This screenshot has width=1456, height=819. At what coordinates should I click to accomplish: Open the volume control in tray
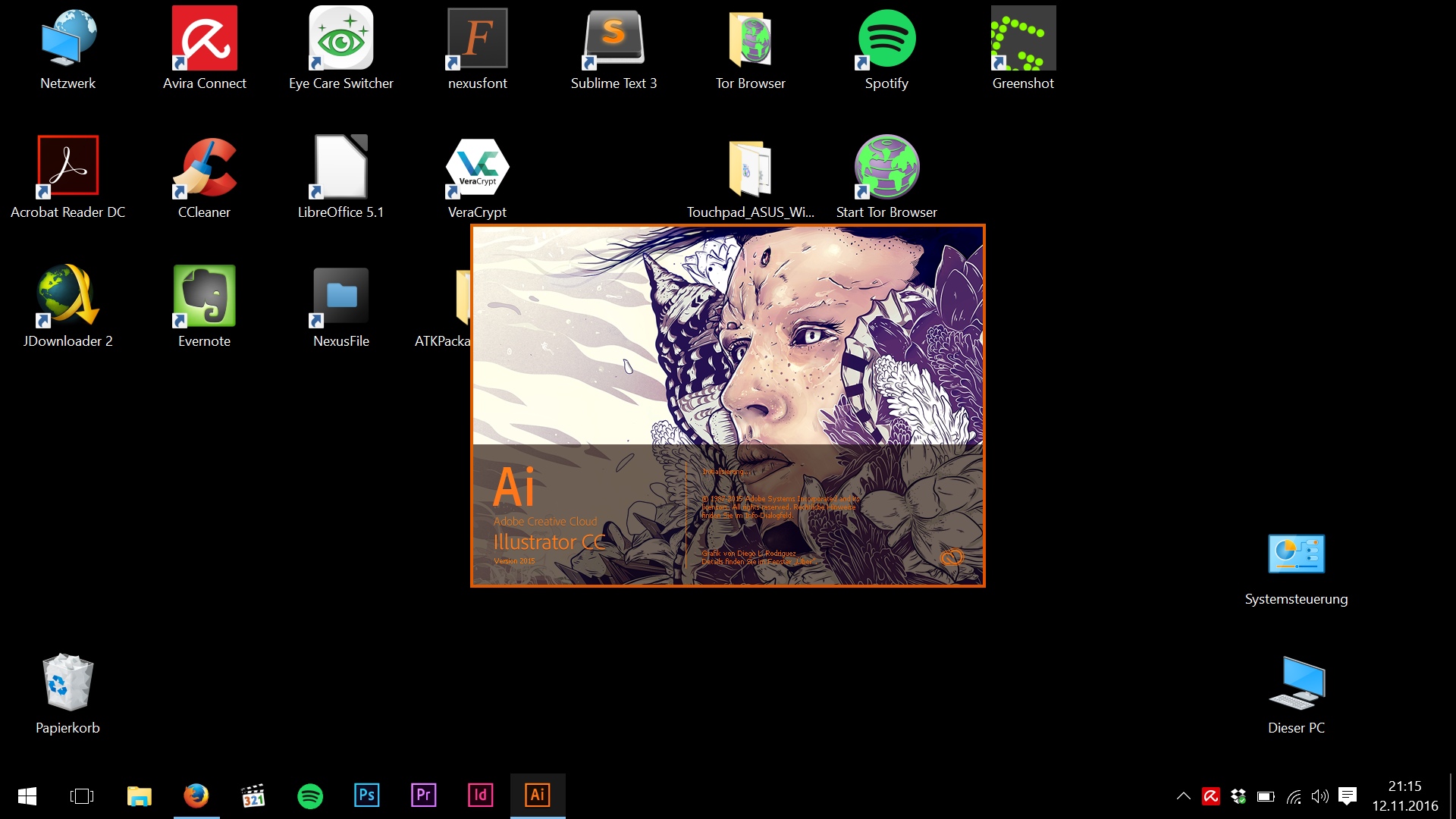pos(1320,796)
